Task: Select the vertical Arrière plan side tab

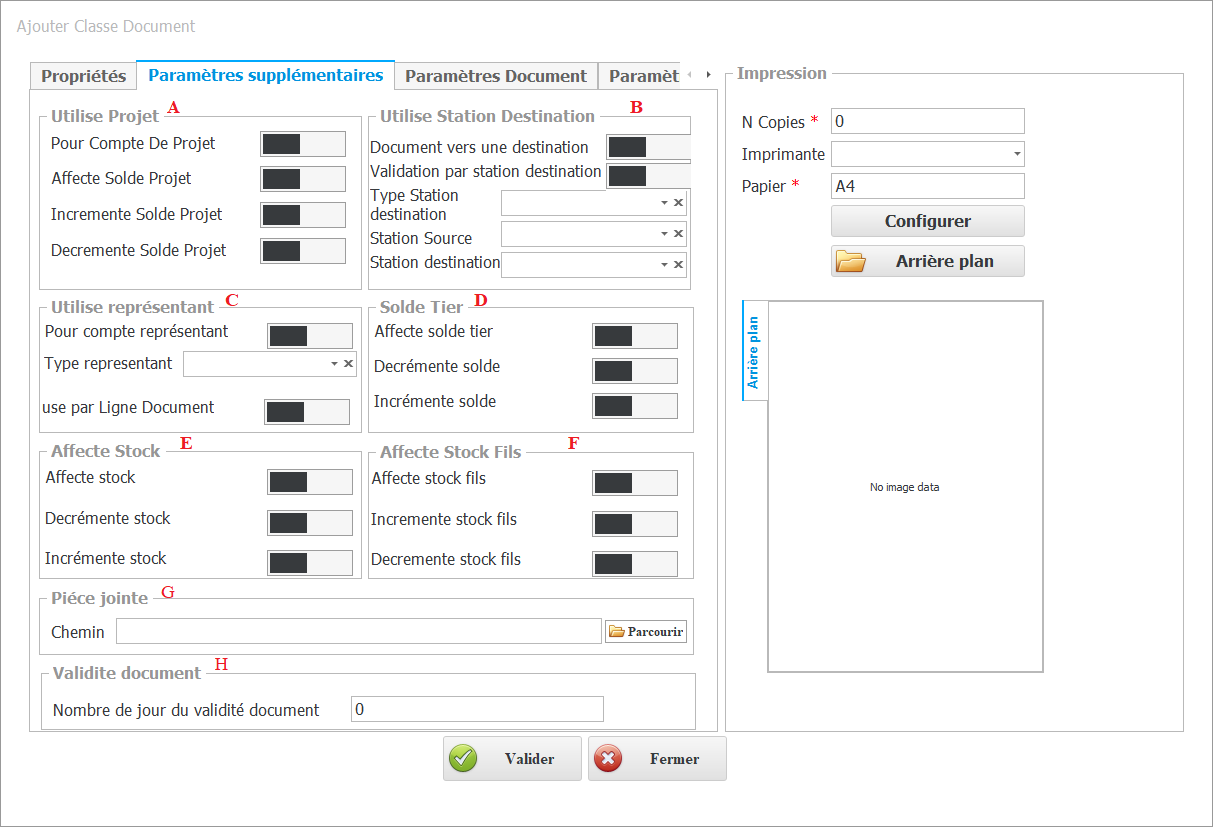Action: [x=754, y=352]
